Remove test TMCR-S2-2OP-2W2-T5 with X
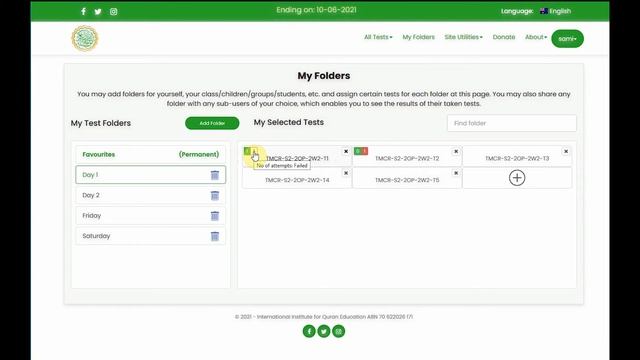 456,173
